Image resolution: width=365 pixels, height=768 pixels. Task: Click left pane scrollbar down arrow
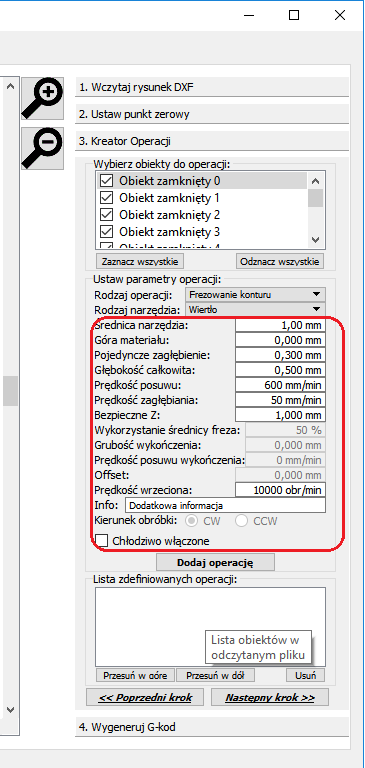pos(11,709)
